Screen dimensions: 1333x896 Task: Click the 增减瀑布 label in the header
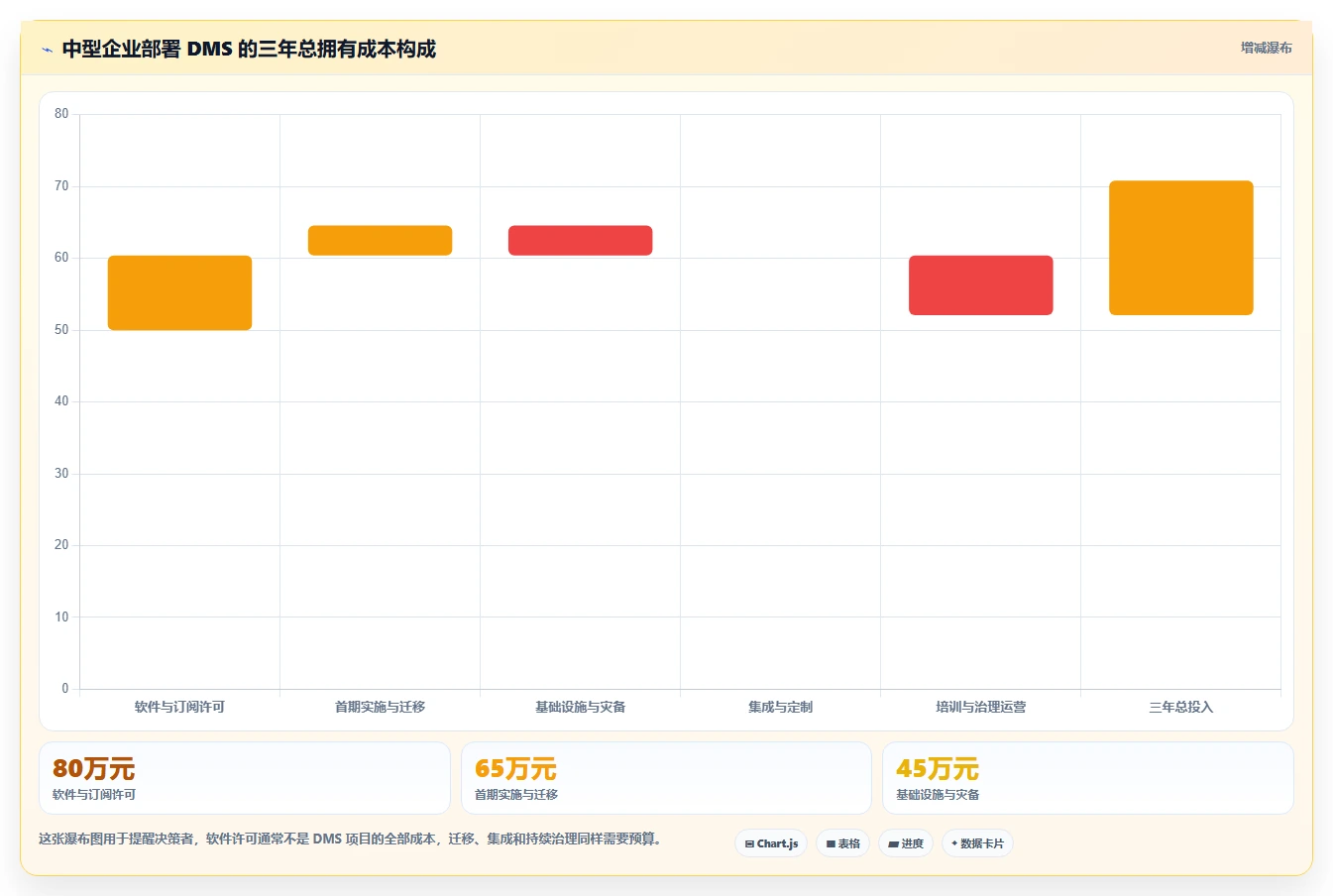[x=1267, y=48]
